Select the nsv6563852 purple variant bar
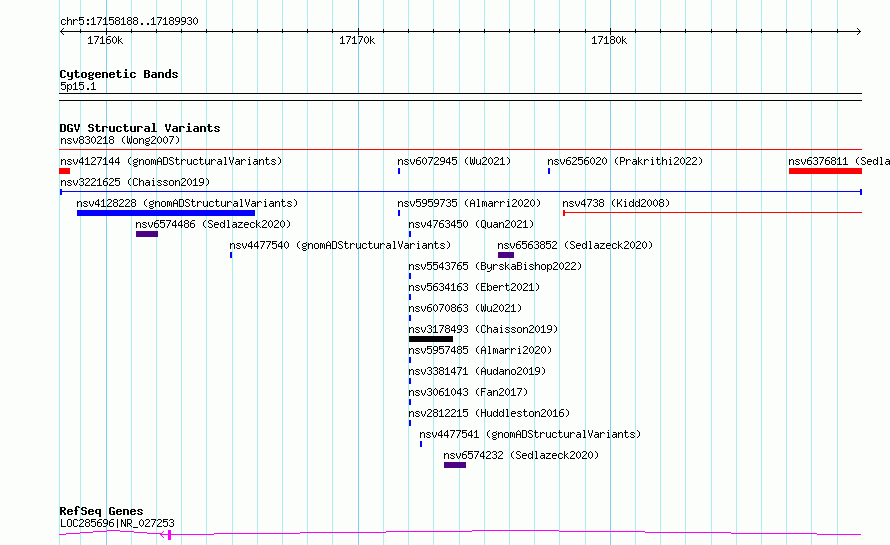This screenshot has width=890, height=545. pos(506,255)
